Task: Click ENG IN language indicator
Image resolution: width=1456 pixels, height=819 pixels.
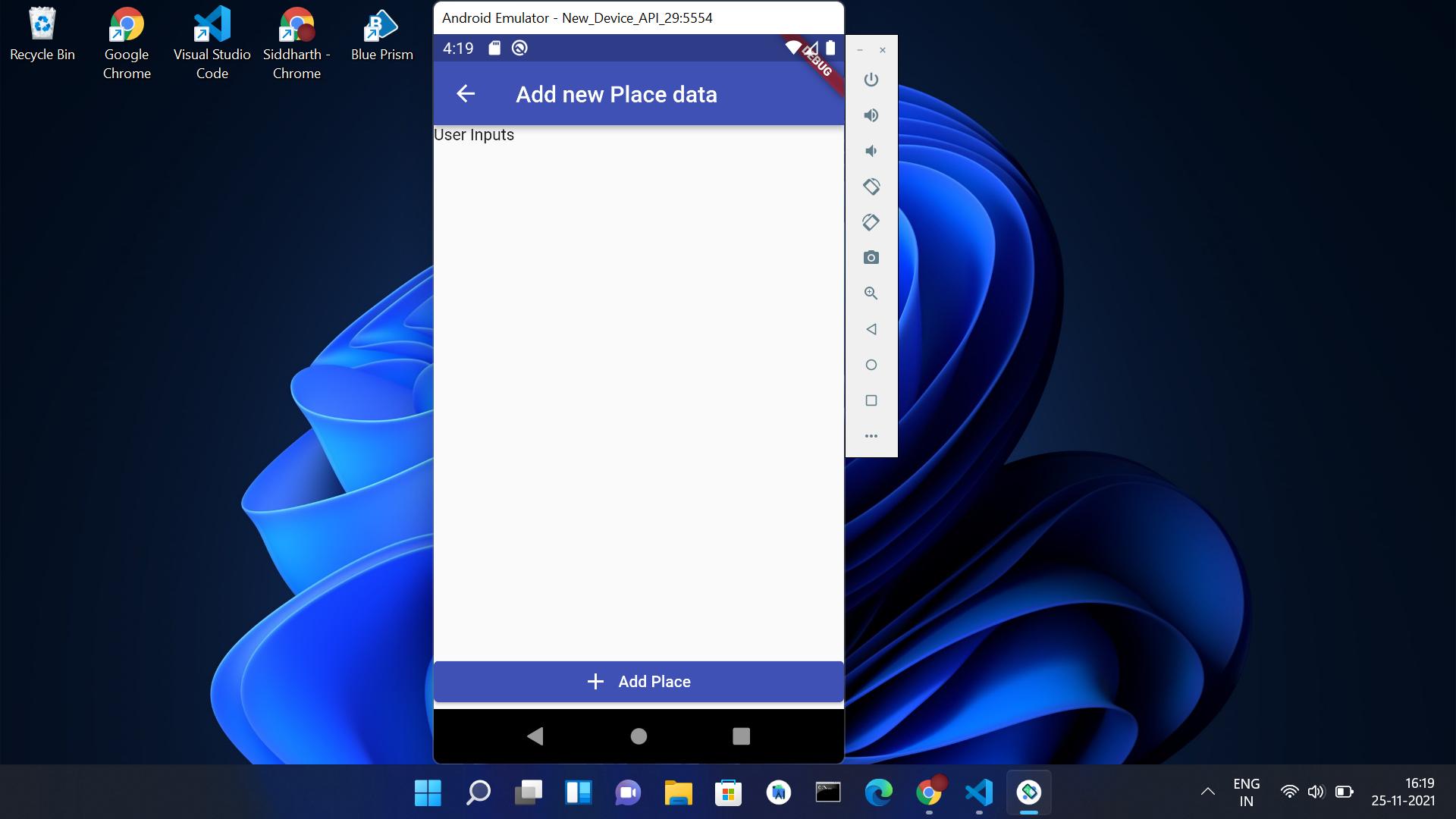Action: coord(1246,792)
